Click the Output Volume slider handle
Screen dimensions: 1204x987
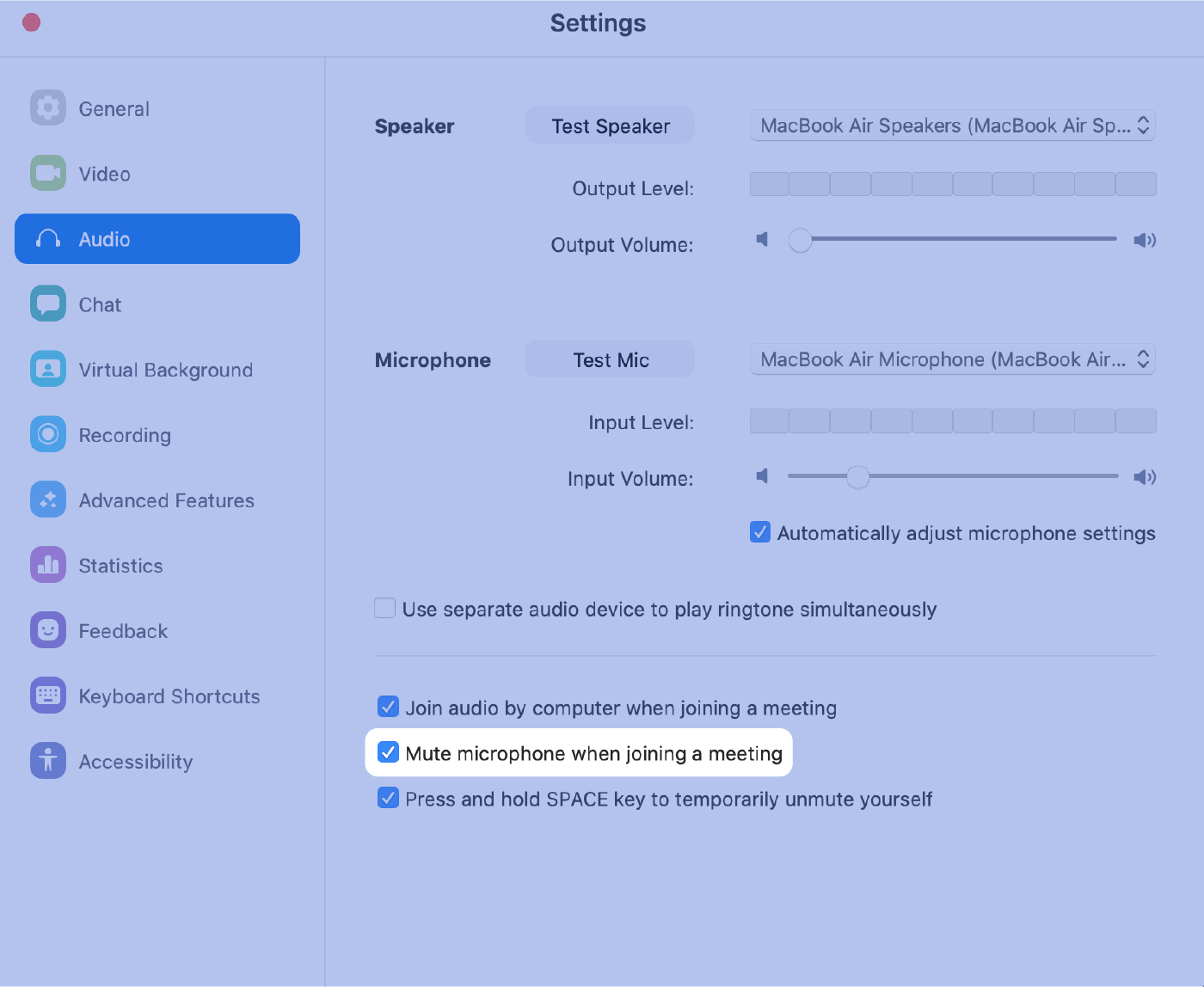click(x=801, y=240)
